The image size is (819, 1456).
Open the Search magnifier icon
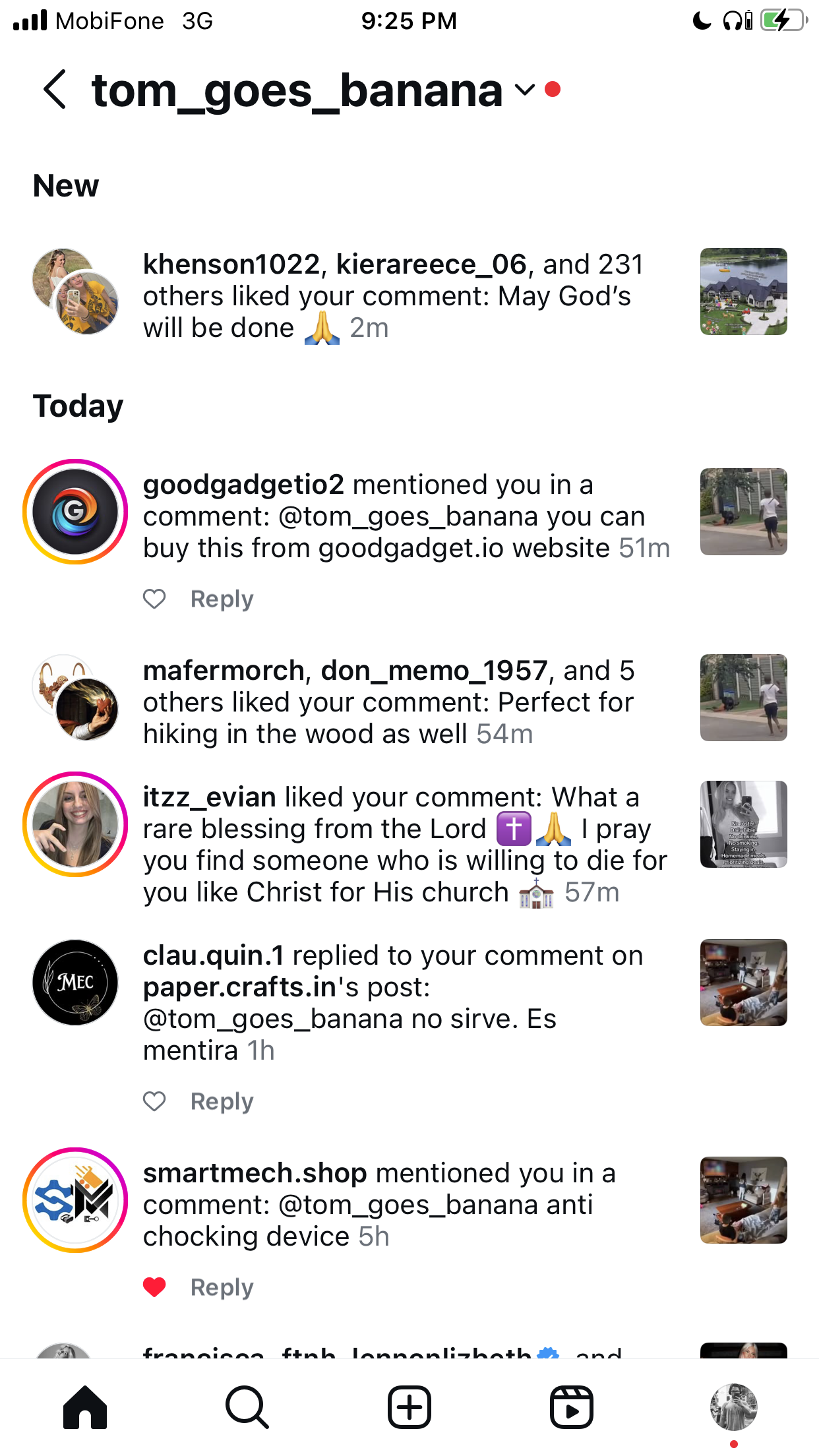tap(247, 1407)
